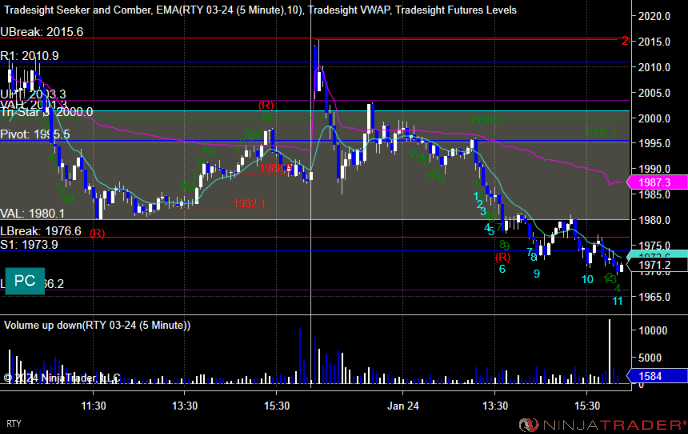Click the UBreak: 2015.6 level label
The height and width of the screenshot is (434, 688).
point(42,32)
